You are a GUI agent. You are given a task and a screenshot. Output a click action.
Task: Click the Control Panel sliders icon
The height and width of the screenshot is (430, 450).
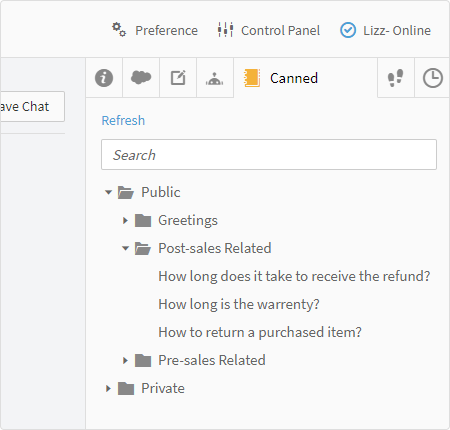click(225, 30)
